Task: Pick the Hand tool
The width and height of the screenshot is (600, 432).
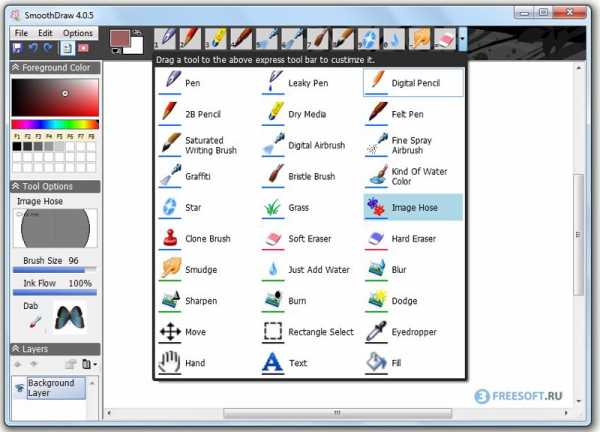Action: [207, 363]
